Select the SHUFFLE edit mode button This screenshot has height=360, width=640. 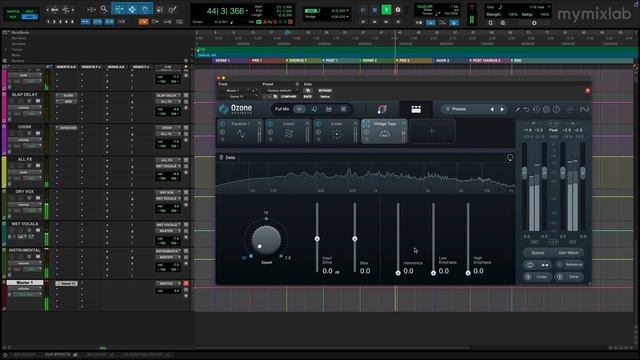tap(13, 11)
